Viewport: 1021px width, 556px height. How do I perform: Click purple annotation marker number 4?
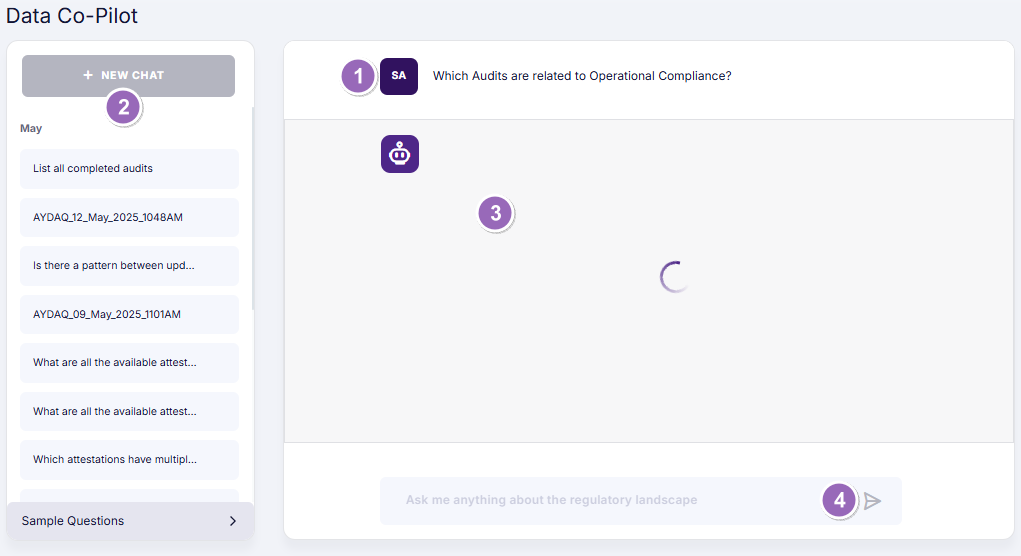point(840,500)
